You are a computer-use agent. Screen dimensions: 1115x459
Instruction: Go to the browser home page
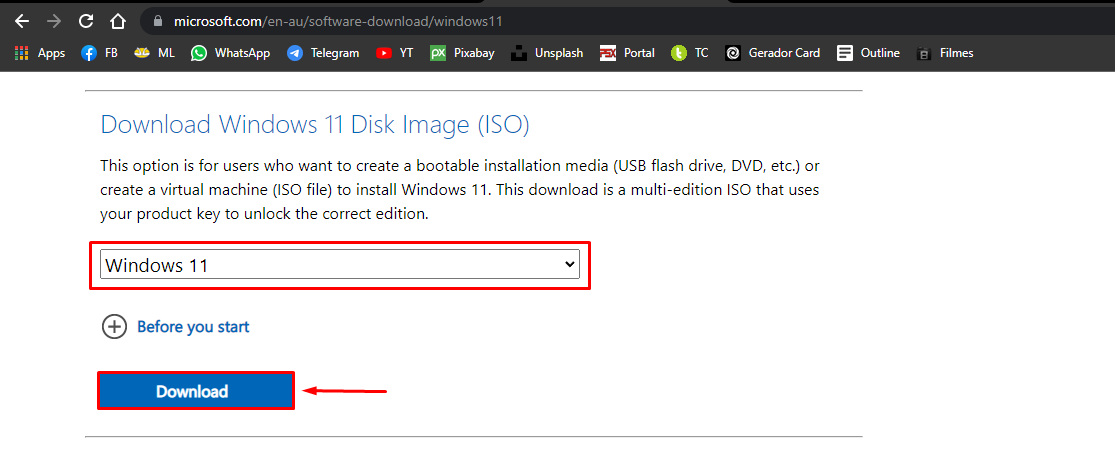118,21
